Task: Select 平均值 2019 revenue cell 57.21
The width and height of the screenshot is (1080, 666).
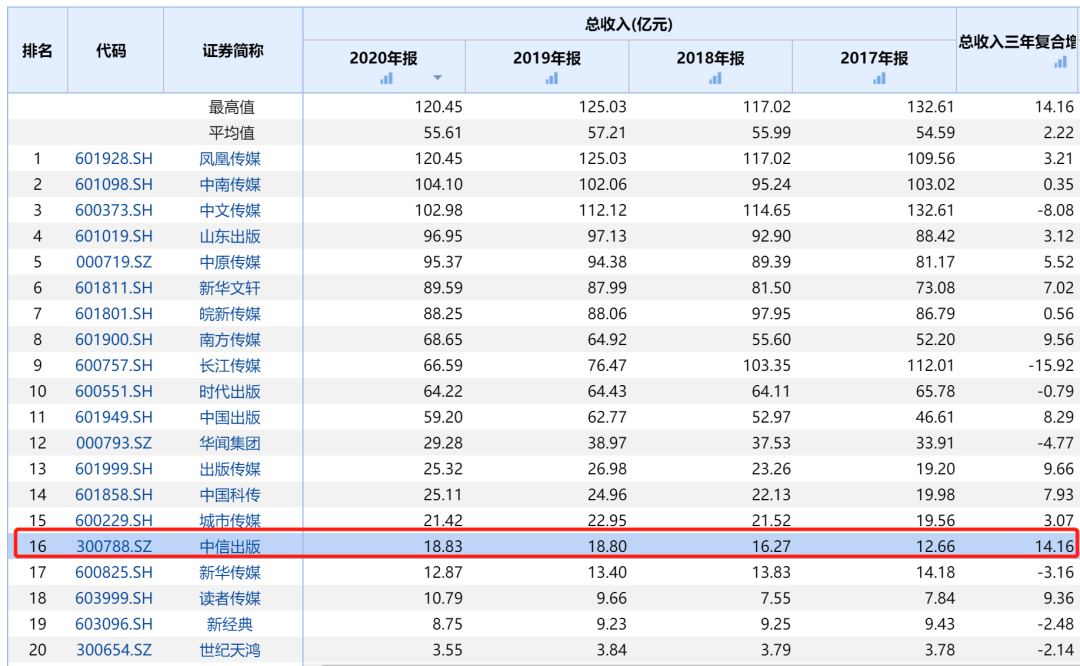Action: 607,132
